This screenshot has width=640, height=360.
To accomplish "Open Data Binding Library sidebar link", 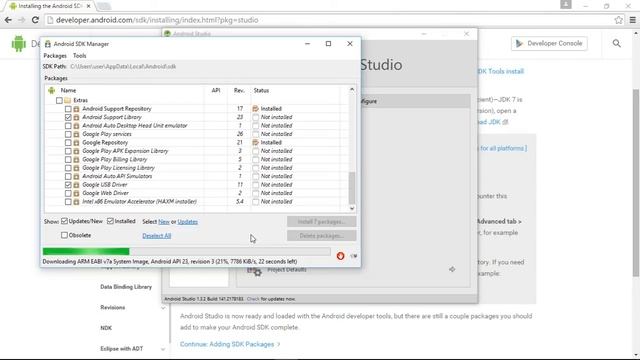I will (x=126, y=287).
